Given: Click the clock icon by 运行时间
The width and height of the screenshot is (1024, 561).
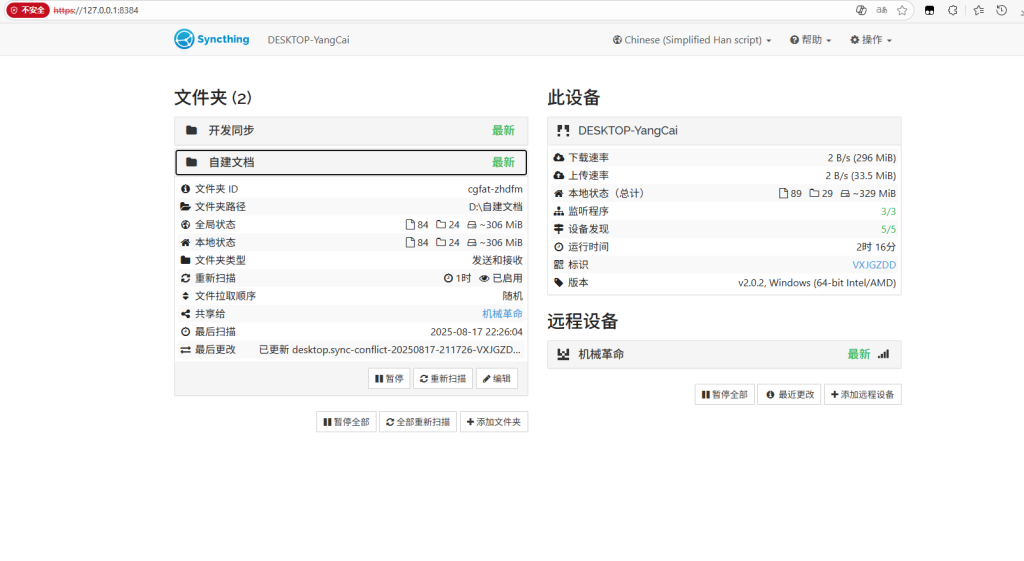Looking at the screenshot, I should 558,247.
